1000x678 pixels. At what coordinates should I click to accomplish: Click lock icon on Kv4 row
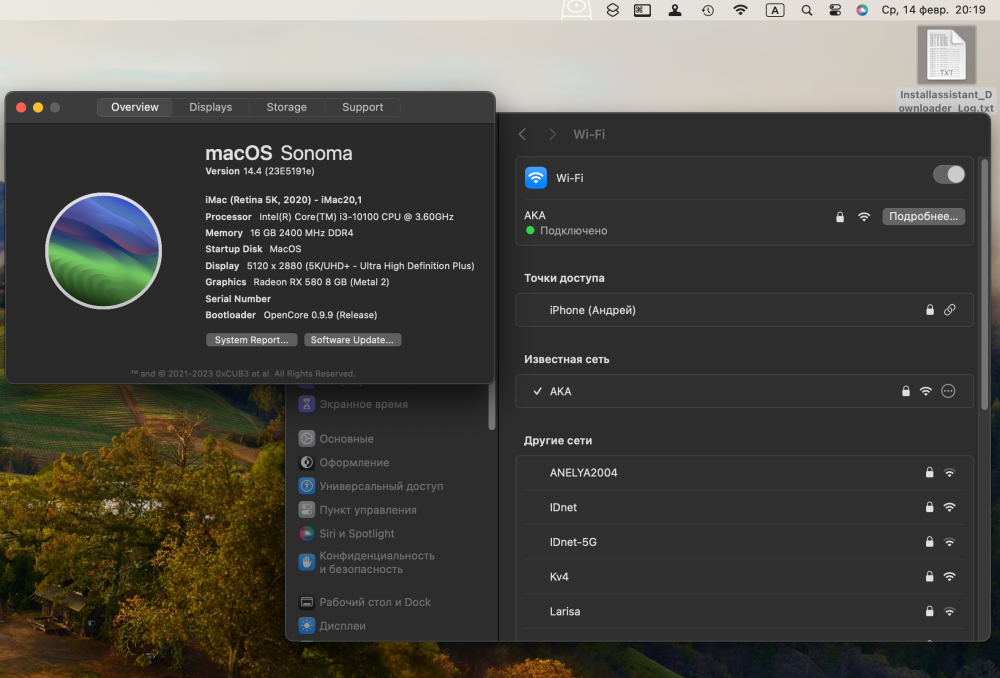point(929,577)
